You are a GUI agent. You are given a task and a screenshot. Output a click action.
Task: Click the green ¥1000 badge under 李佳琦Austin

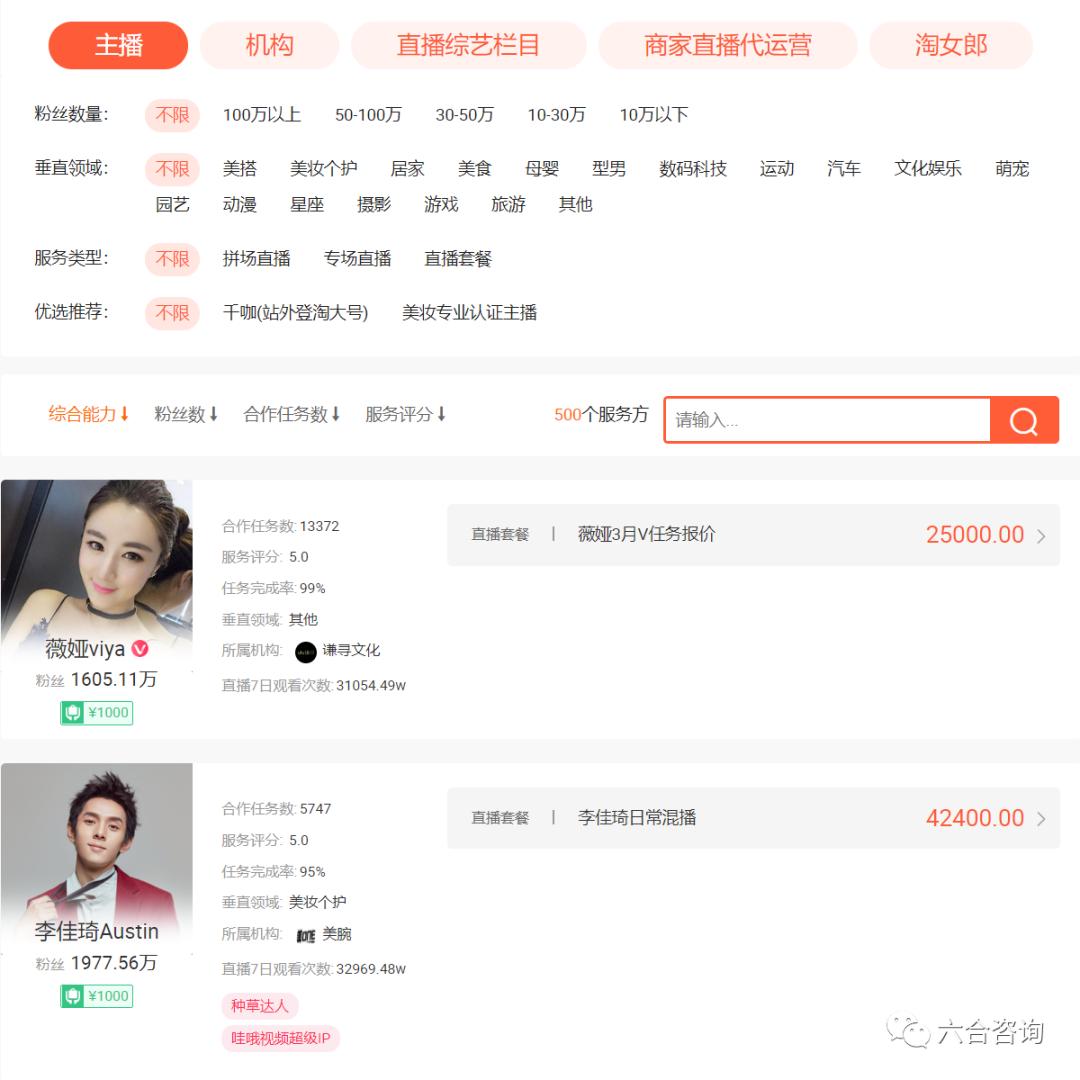point(96,995)
